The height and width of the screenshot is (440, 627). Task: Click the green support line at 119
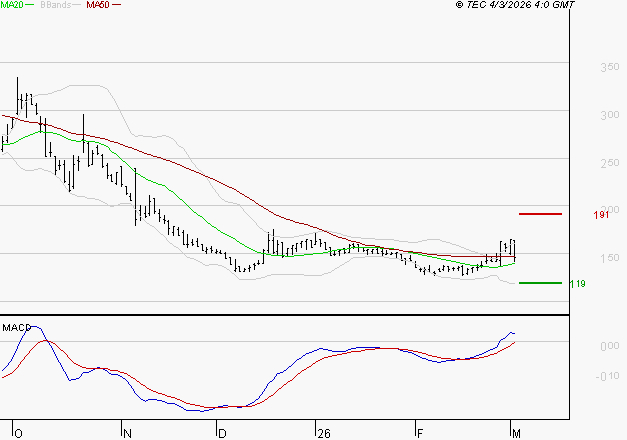pyautogui.click(x=540, y=283)
